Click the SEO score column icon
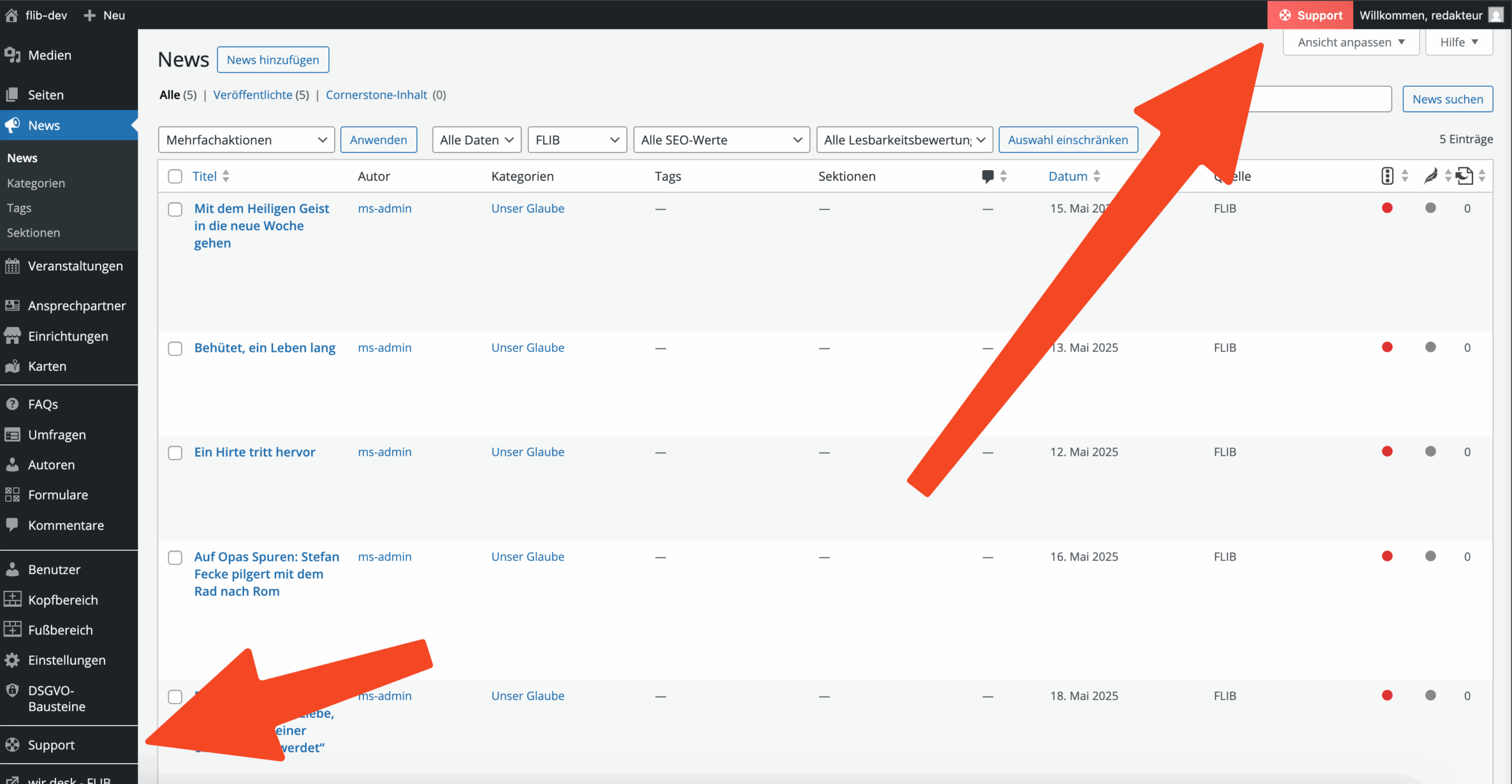1512x784 pixels. coord(1387,176)
